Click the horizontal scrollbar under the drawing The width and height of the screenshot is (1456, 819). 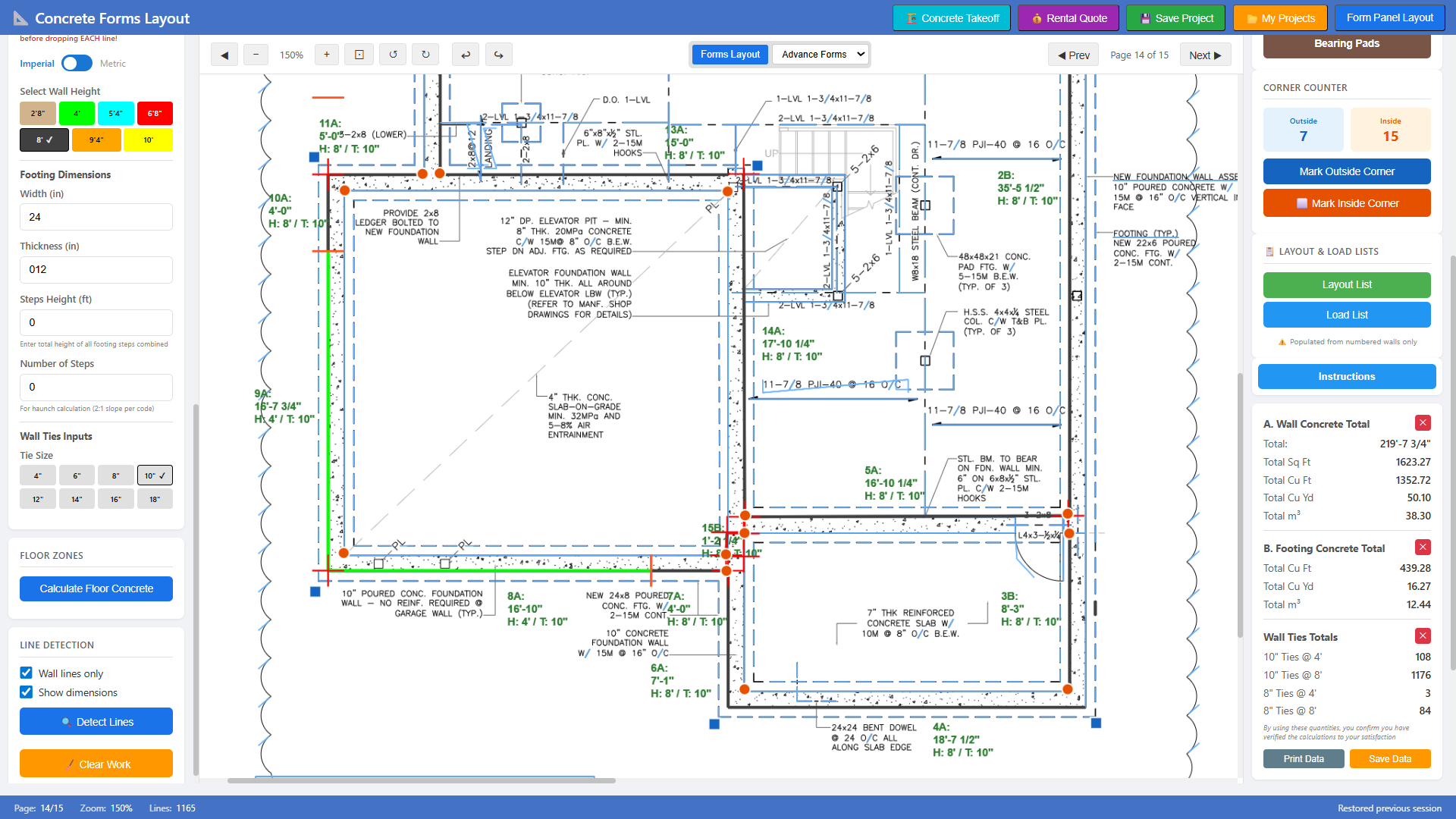tap(422, 780)
